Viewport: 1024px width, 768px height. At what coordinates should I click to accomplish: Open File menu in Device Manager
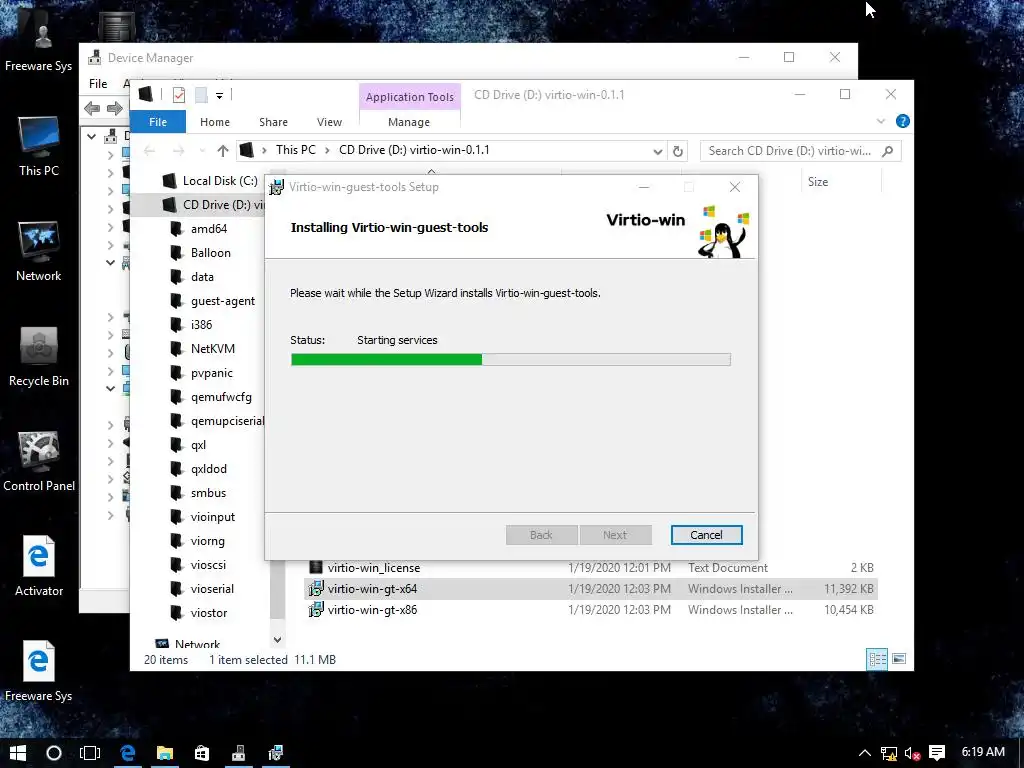pos(98,84)
